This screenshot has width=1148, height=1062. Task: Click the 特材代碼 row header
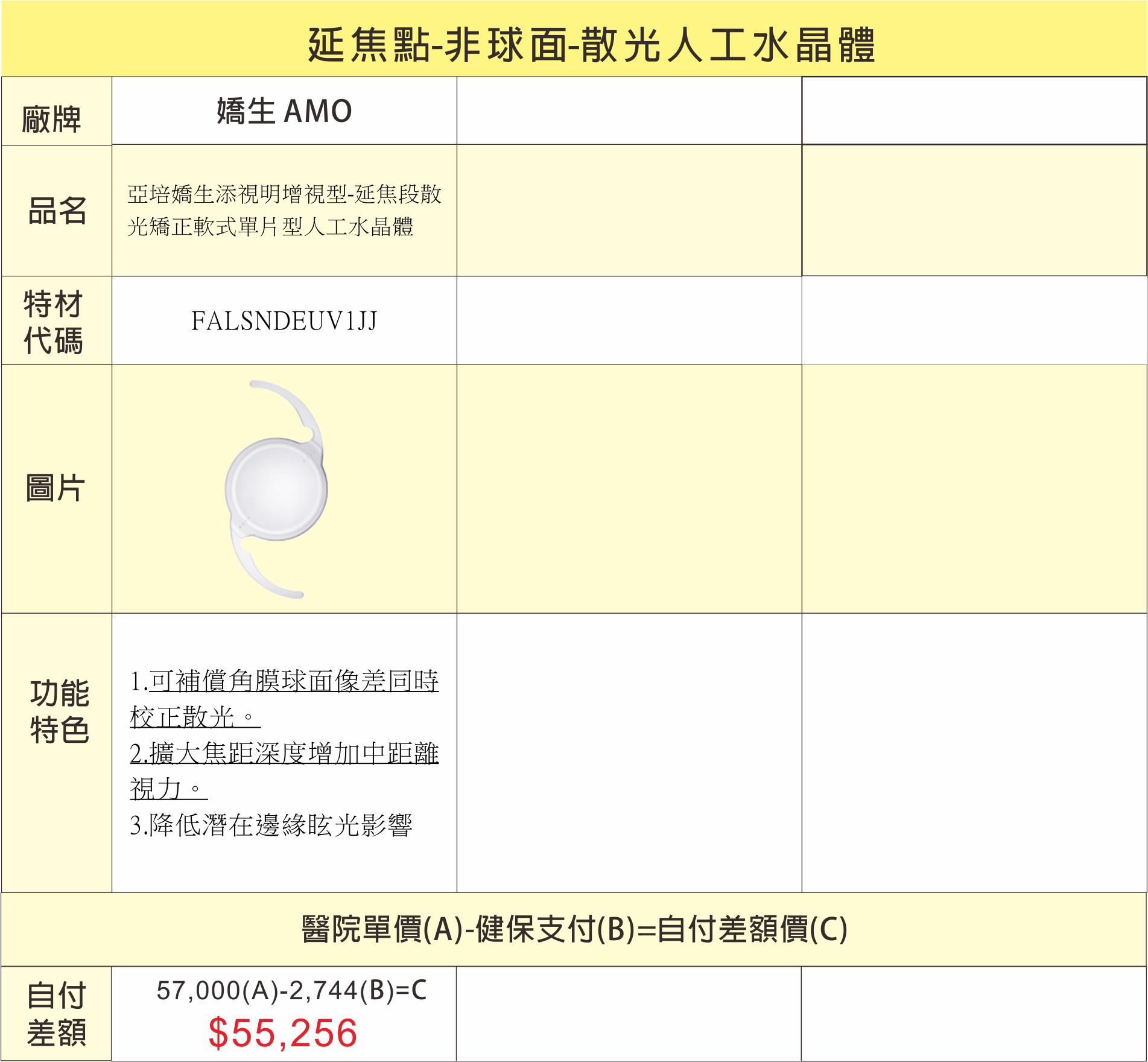(x=54, y=322)
